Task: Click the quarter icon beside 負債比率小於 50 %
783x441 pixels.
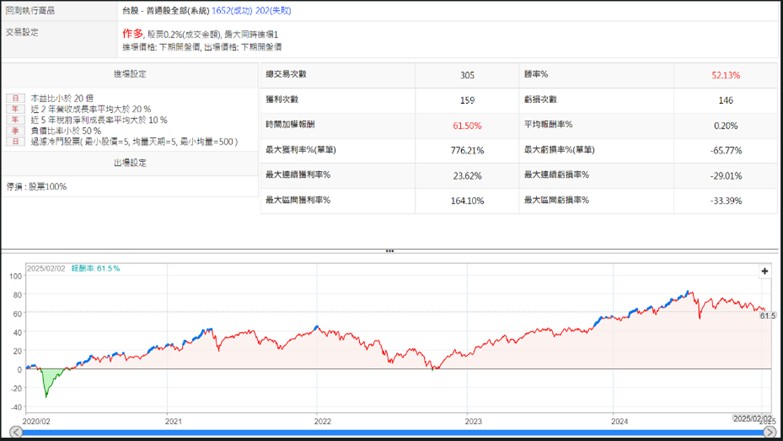Action: 14,131
